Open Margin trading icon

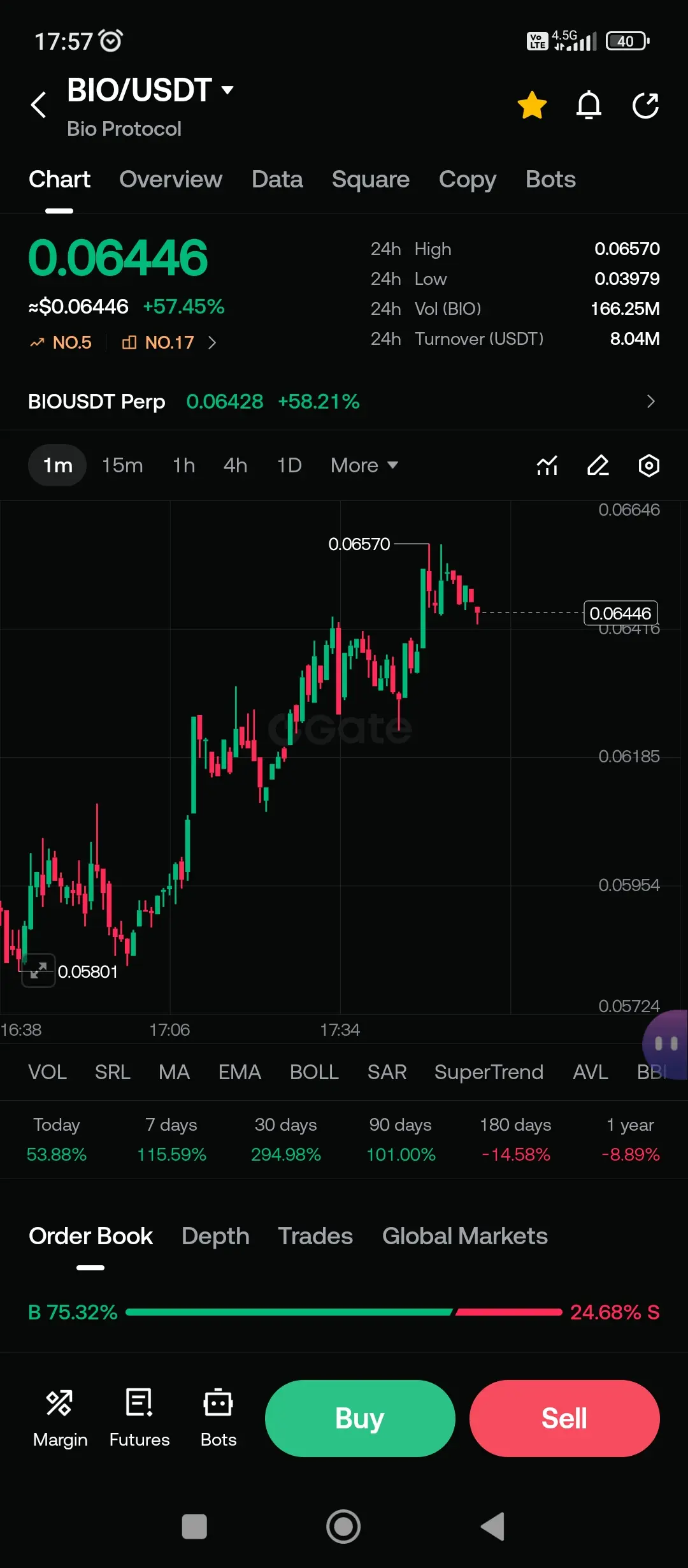click(60, 1418)
